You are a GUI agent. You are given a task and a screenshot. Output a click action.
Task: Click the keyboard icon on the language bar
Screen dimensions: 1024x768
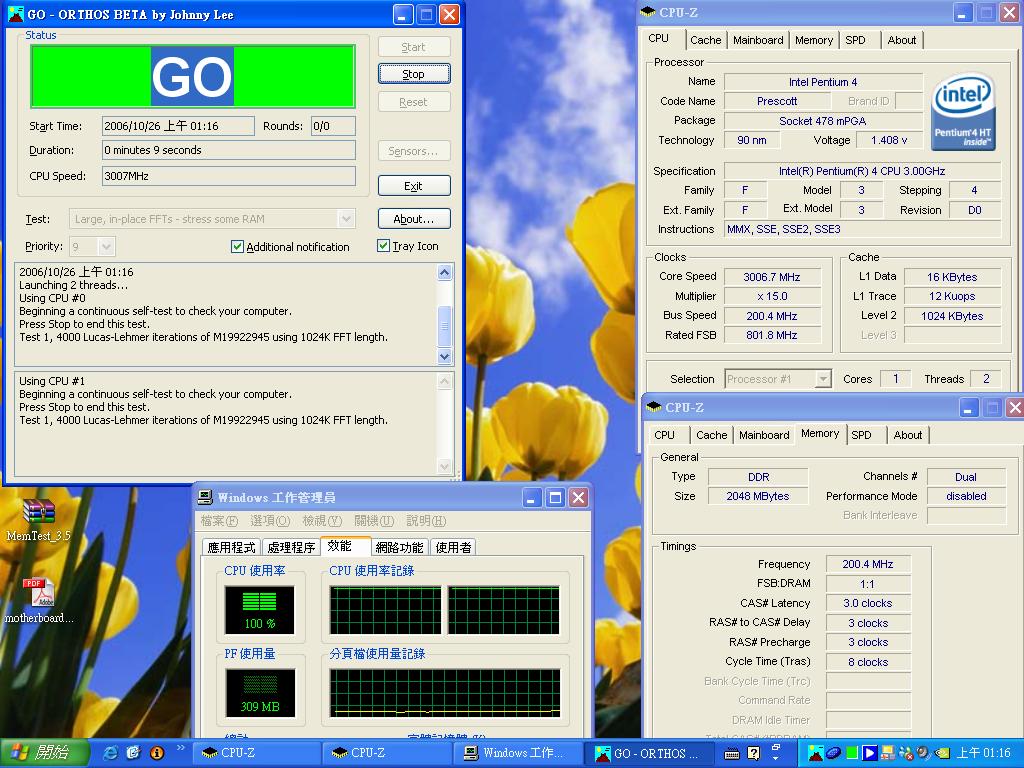click(x=732, y=754)
